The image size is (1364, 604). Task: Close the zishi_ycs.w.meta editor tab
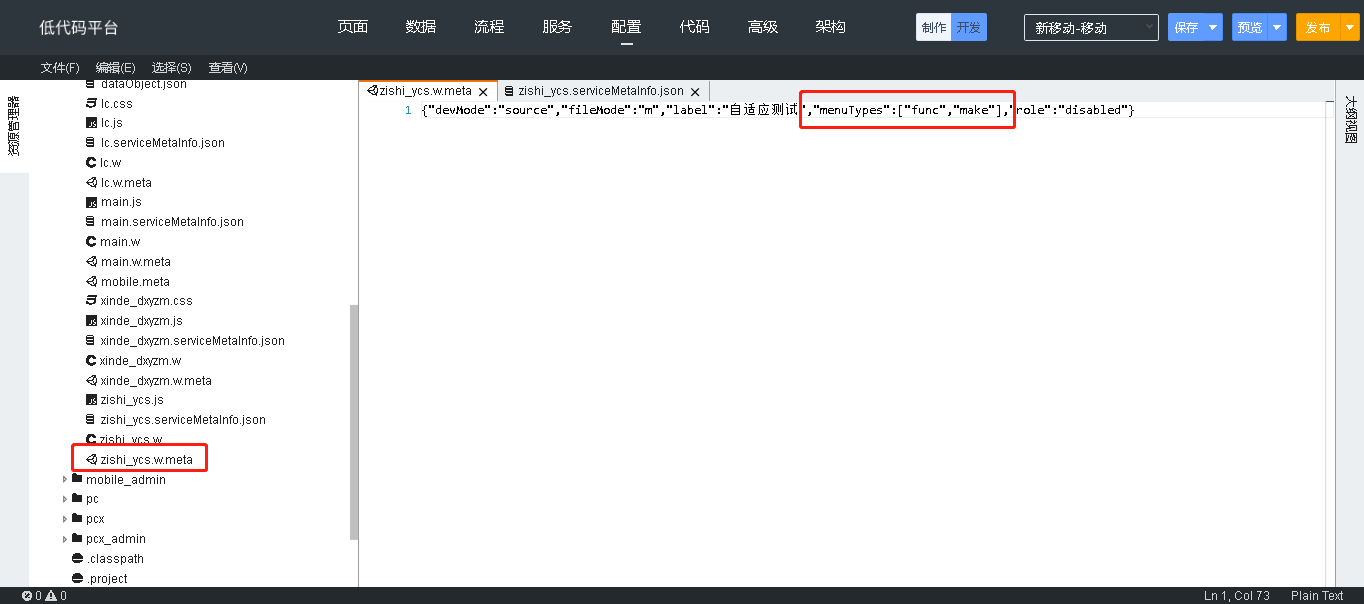pyautogui.click(x=483, y=92)
